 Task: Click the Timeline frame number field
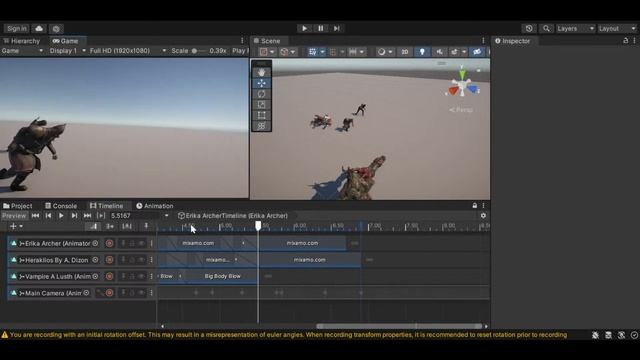point(136,216)
